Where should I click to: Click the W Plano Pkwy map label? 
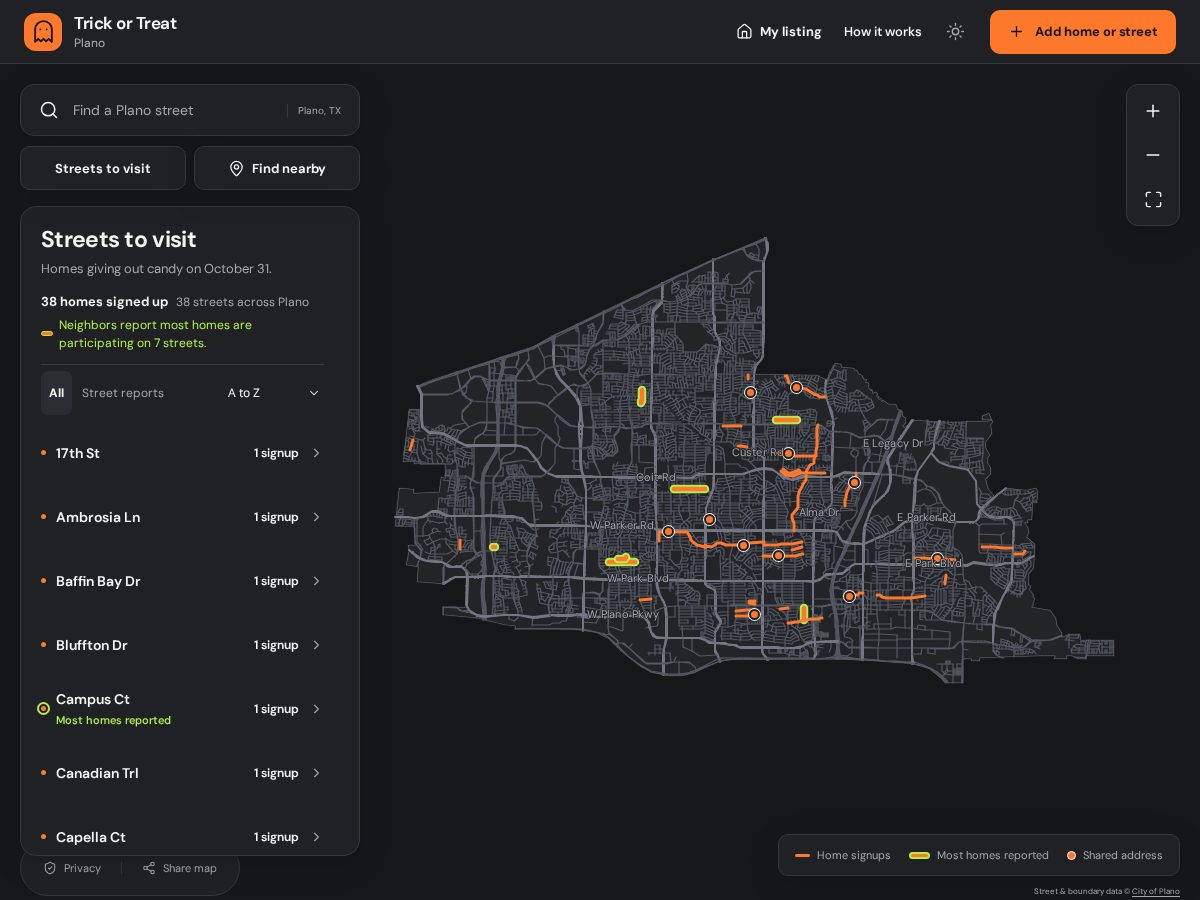[x=622, y=614]
